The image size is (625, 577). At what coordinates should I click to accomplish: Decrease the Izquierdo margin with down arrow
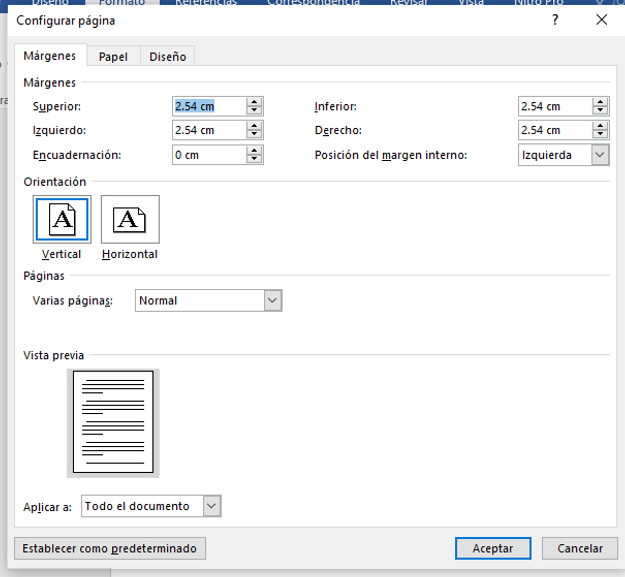[255, 135]
